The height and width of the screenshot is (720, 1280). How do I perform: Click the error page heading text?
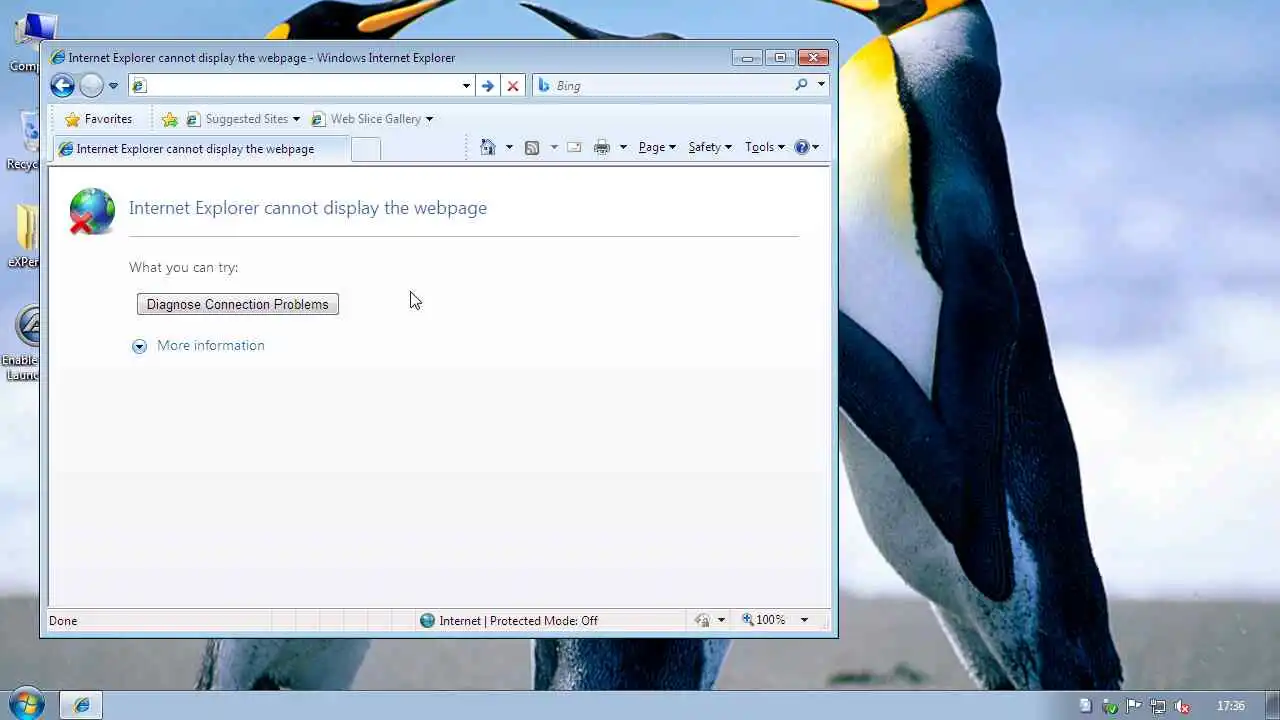pos(308,208)
